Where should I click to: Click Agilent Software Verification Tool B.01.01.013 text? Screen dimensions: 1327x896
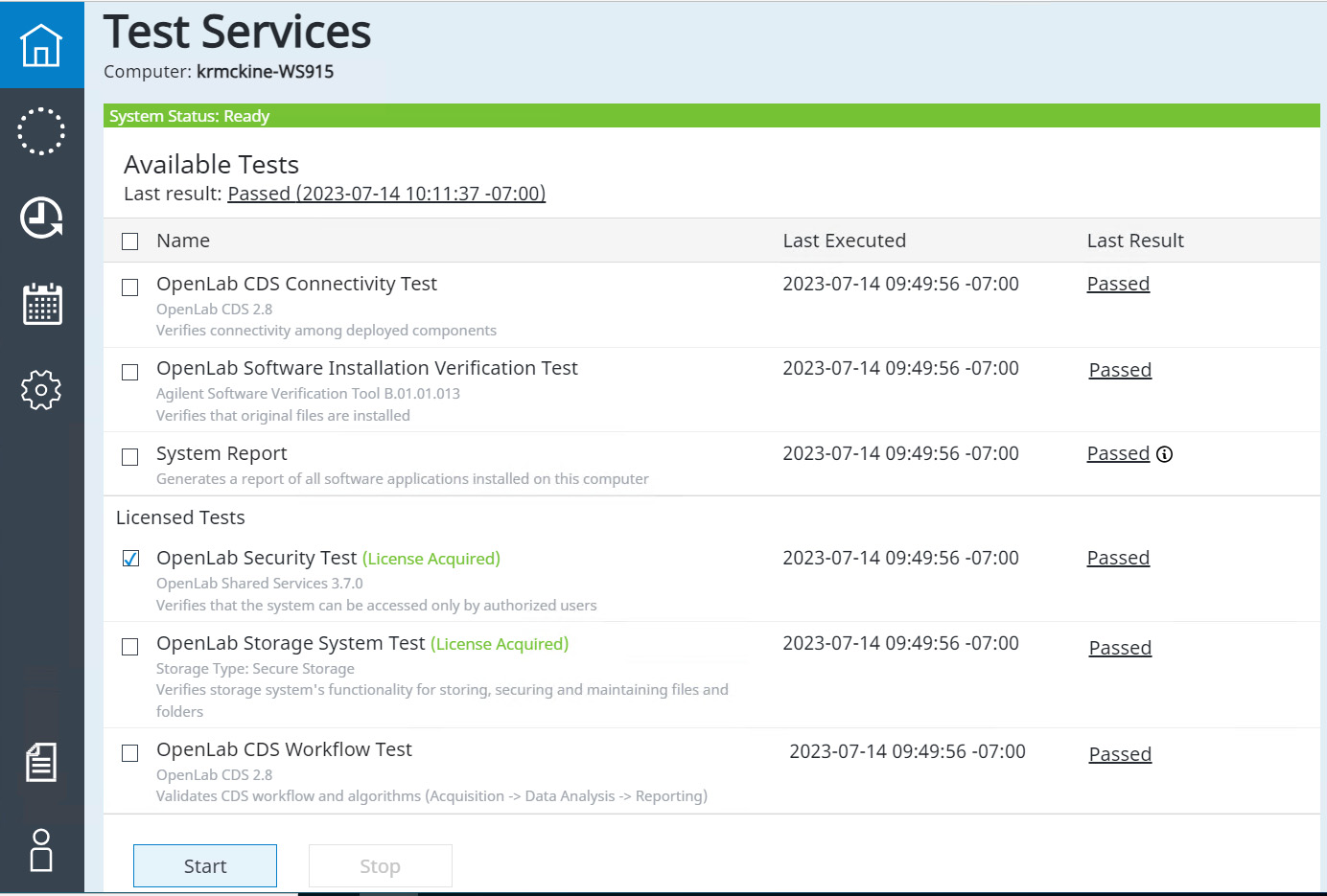(x=308, y=394)
